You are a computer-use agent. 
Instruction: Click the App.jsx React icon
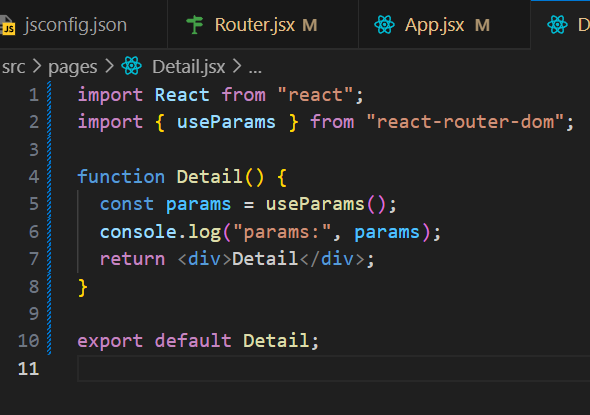(384, 25)
